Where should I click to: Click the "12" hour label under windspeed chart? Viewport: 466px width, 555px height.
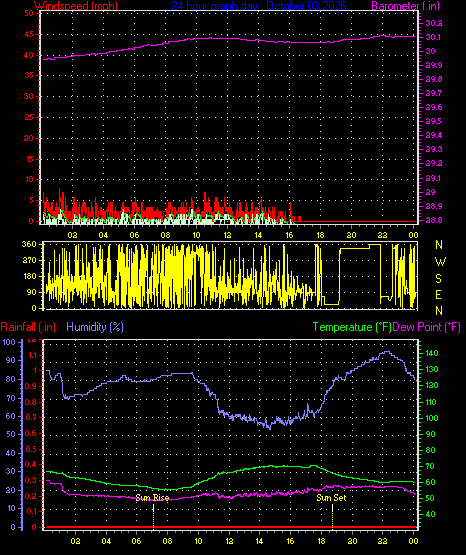tap(227, 235)
